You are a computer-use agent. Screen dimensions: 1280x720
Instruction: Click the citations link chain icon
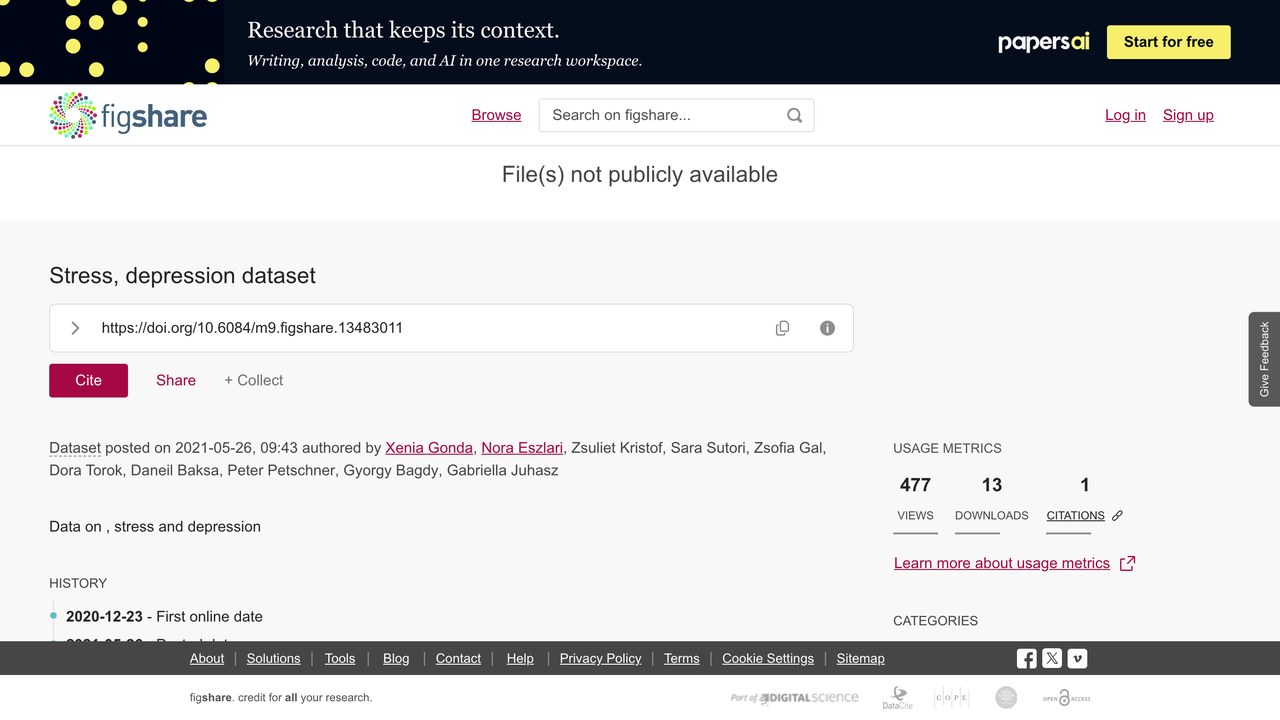tap(1117, 516)
